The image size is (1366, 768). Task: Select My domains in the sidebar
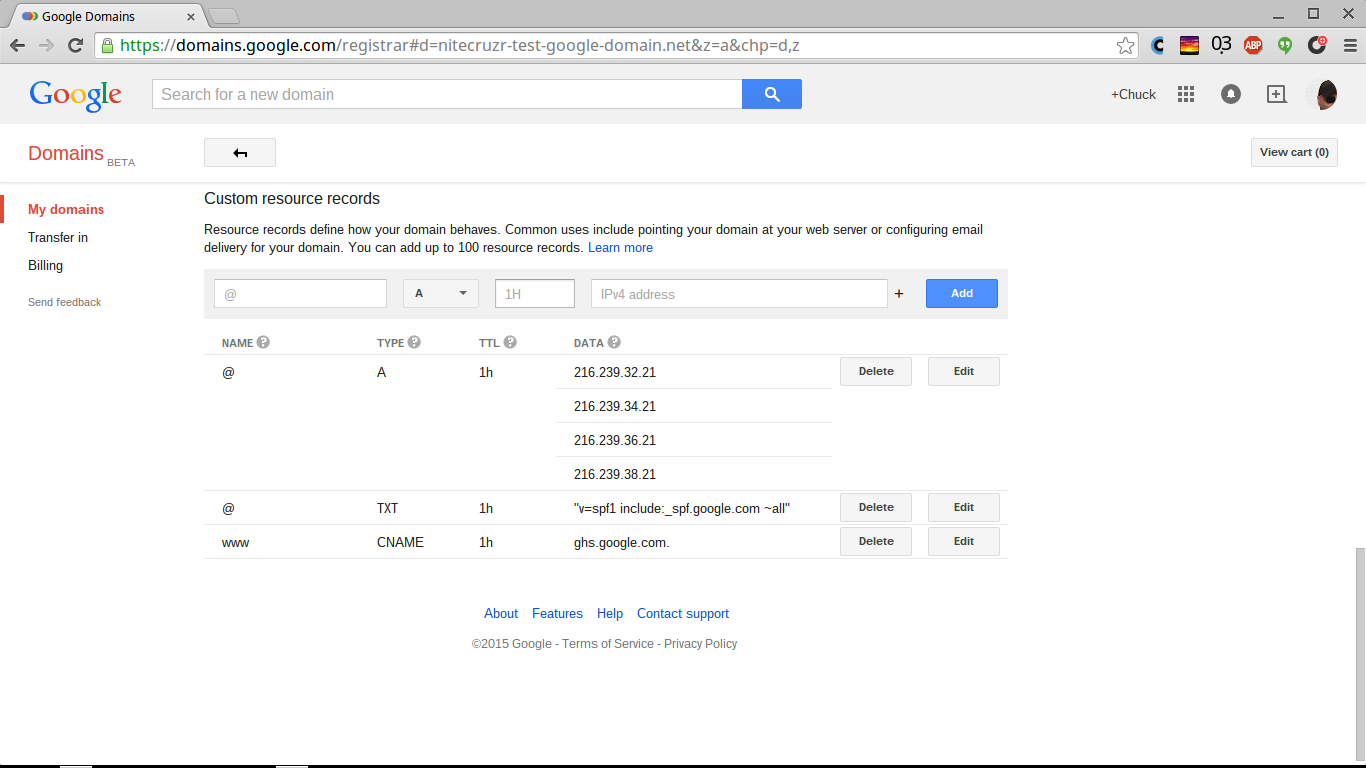coord(66,210)
